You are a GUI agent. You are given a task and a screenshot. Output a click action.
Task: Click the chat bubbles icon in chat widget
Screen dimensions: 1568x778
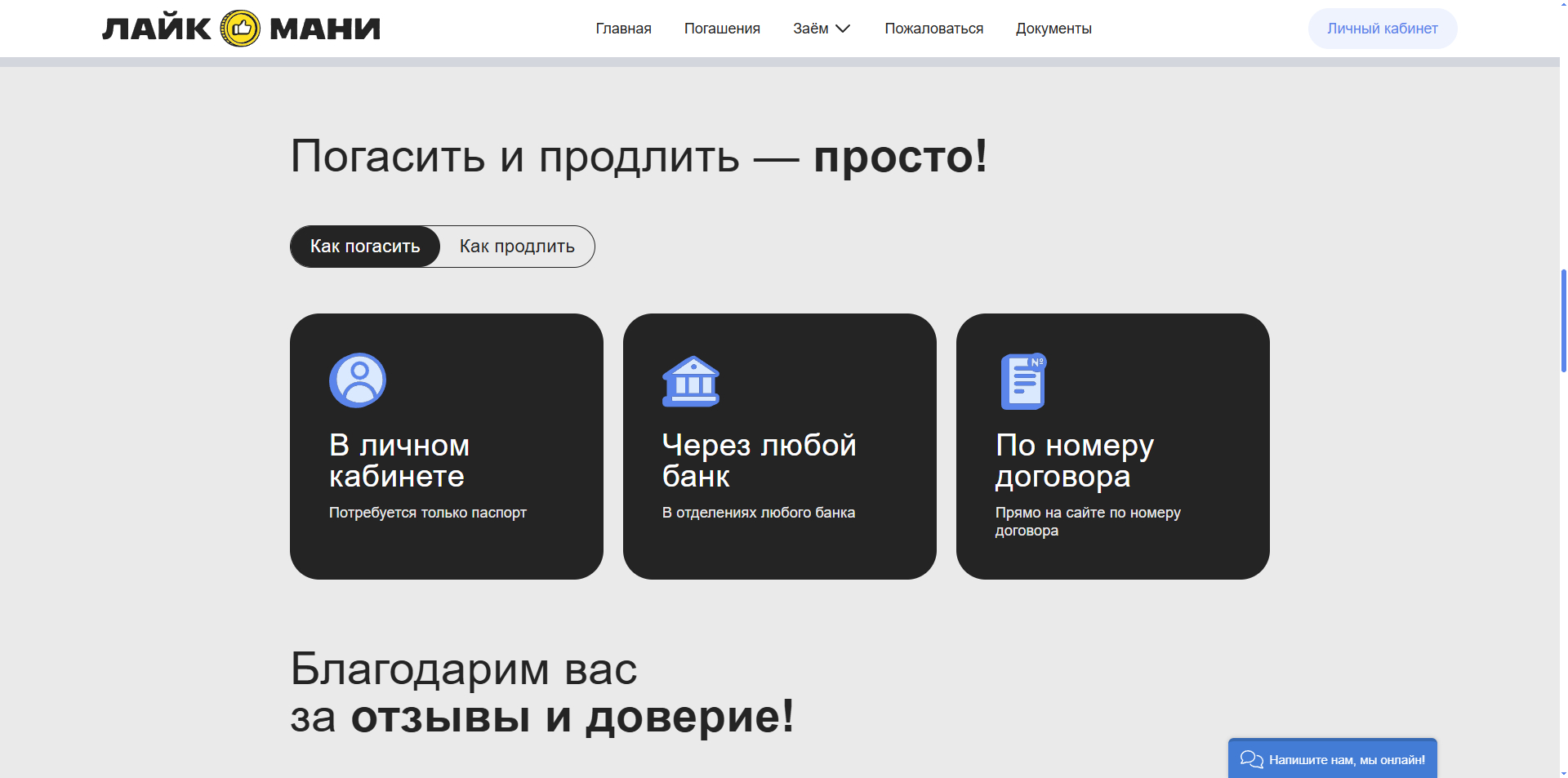click(x=1251, y=759)
